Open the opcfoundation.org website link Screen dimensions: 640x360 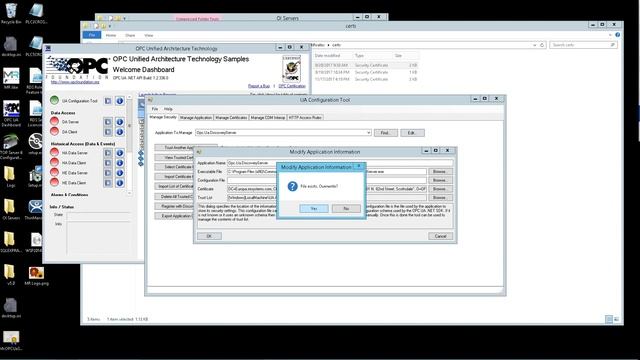(x=75, y=82)
